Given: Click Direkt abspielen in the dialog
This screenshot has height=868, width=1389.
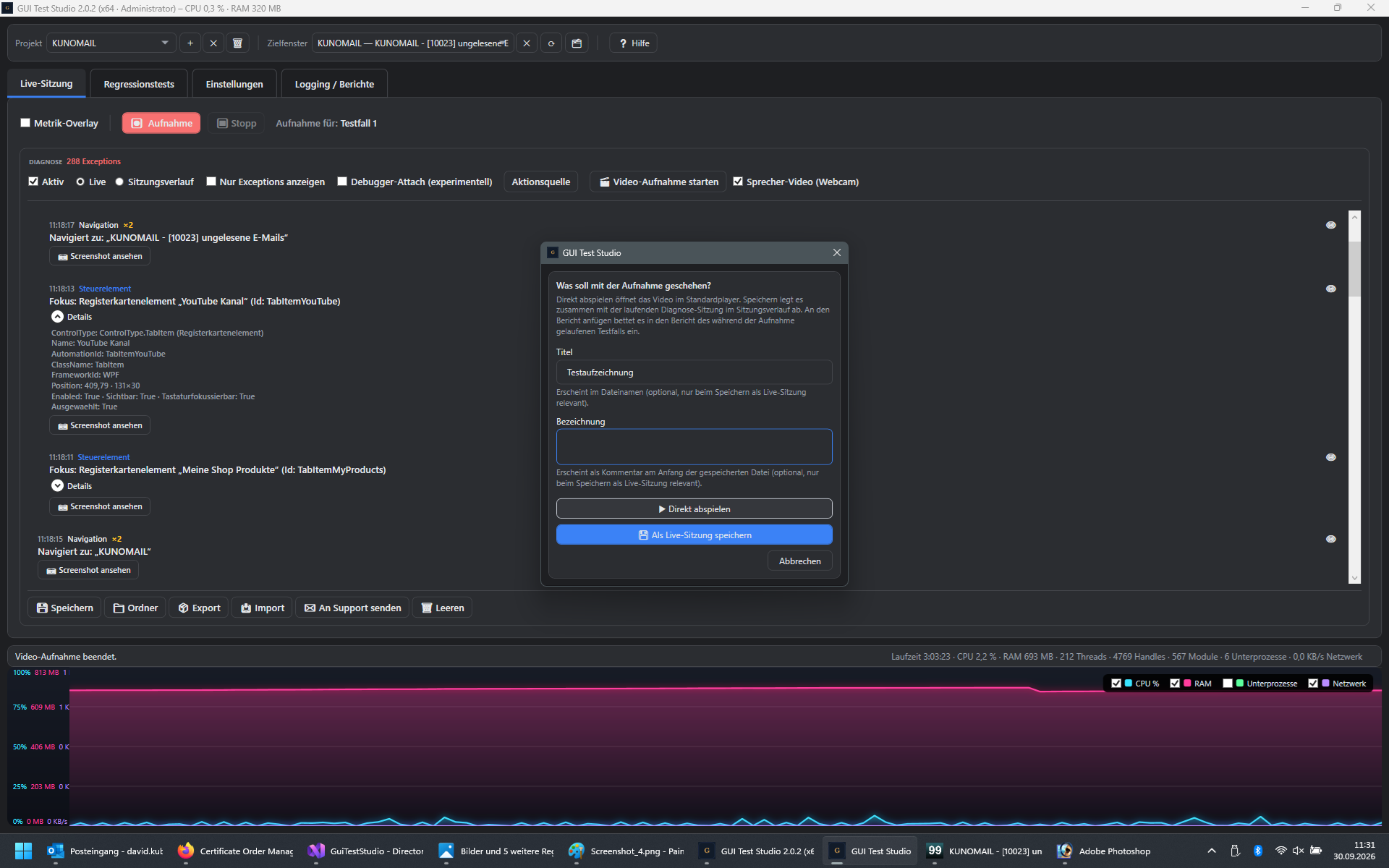Looking at the screenshot, I should (694, 509).
